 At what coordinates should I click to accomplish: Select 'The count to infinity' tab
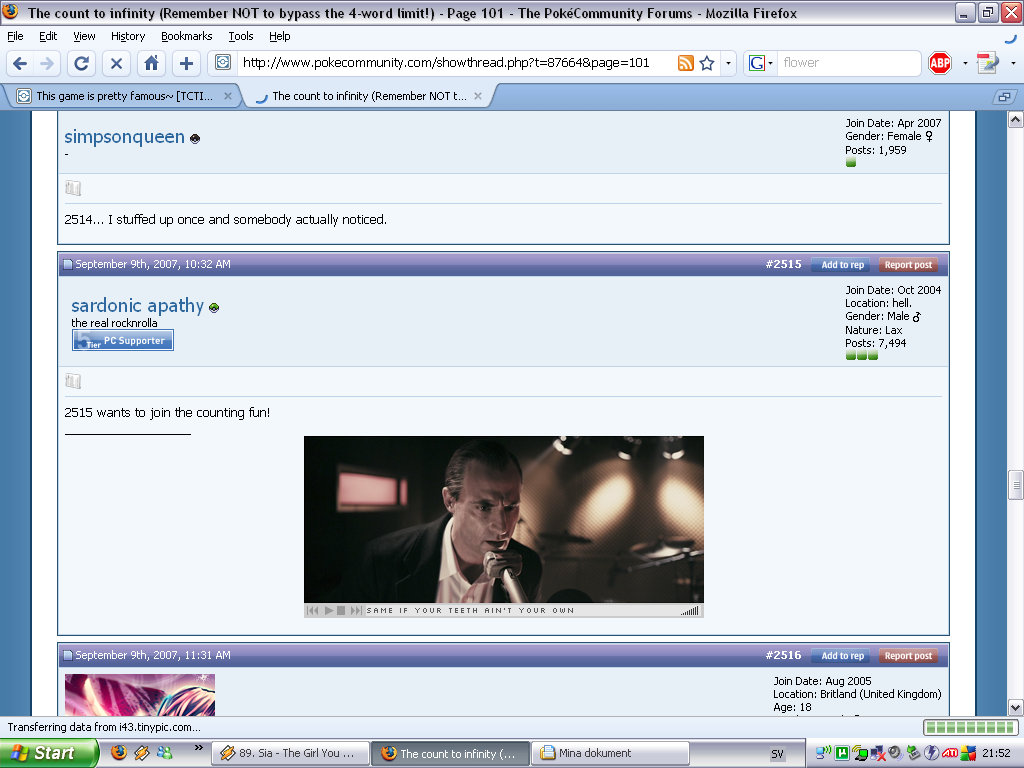369,96
